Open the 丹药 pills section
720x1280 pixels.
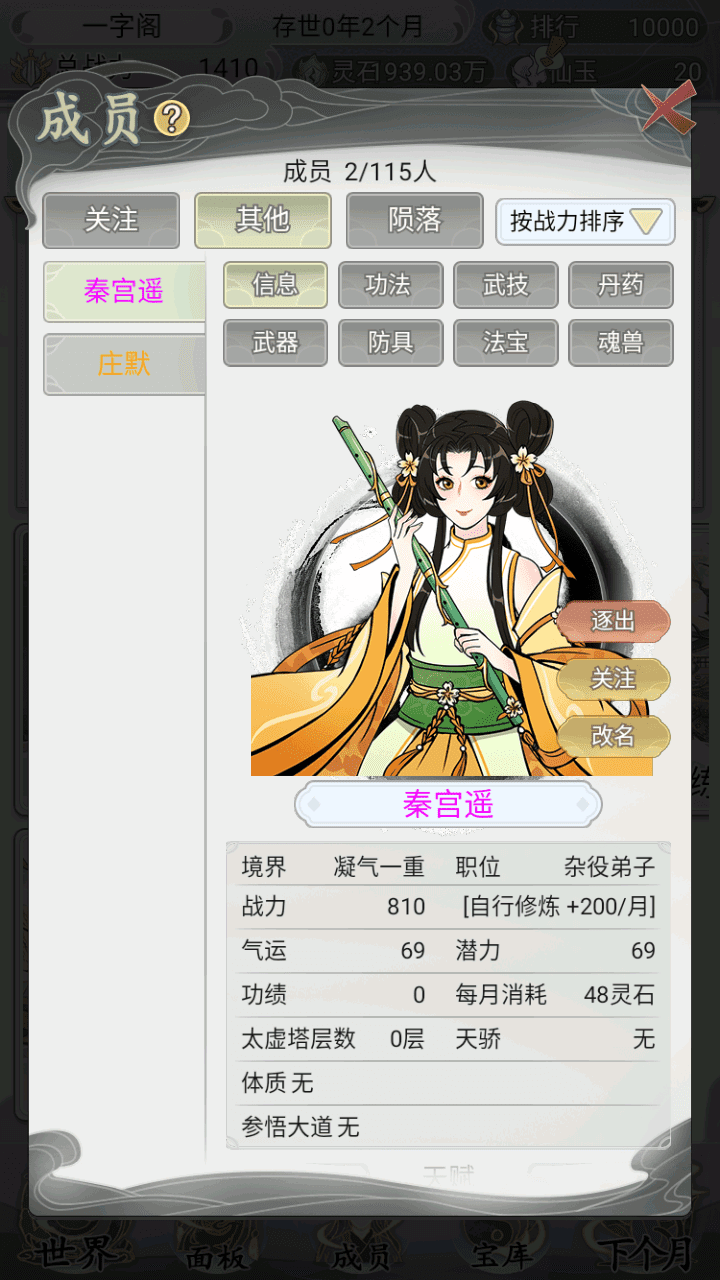point(621,285)
